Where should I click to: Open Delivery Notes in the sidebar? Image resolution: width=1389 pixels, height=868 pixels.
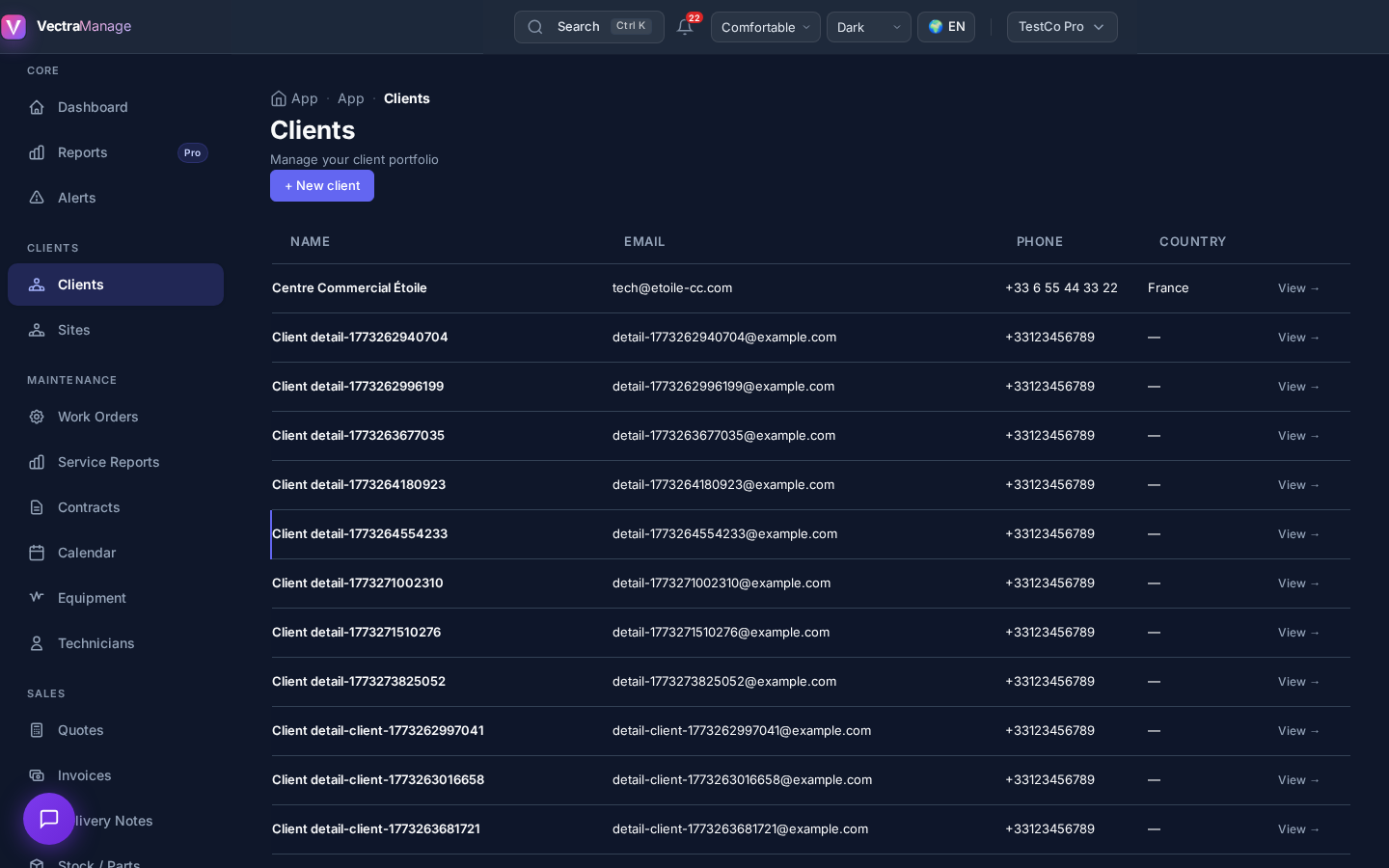pyautogui.click(x=116, y=821)
